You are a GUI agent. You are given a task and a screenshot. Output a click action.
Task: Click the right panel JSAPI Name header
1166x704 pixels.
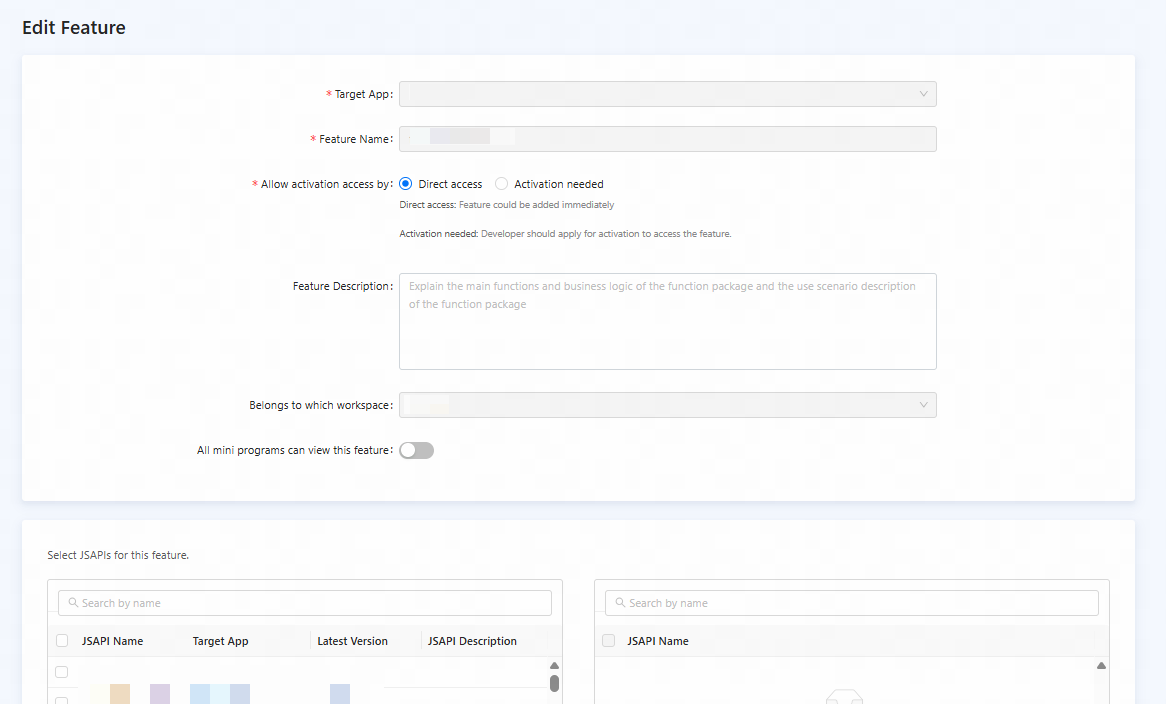coord(658,641)
